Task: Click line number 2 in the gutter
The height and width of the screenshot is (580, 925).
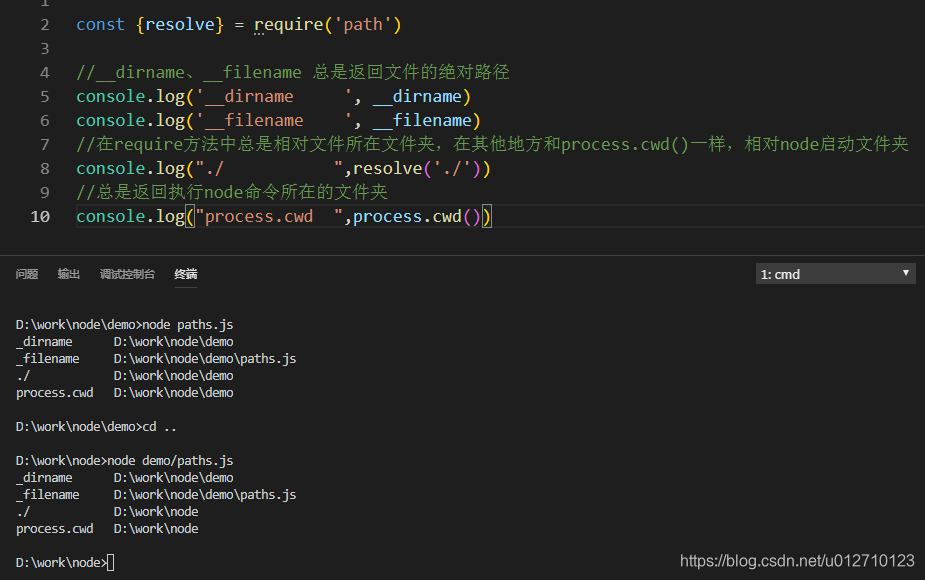Action: (45, 25)
